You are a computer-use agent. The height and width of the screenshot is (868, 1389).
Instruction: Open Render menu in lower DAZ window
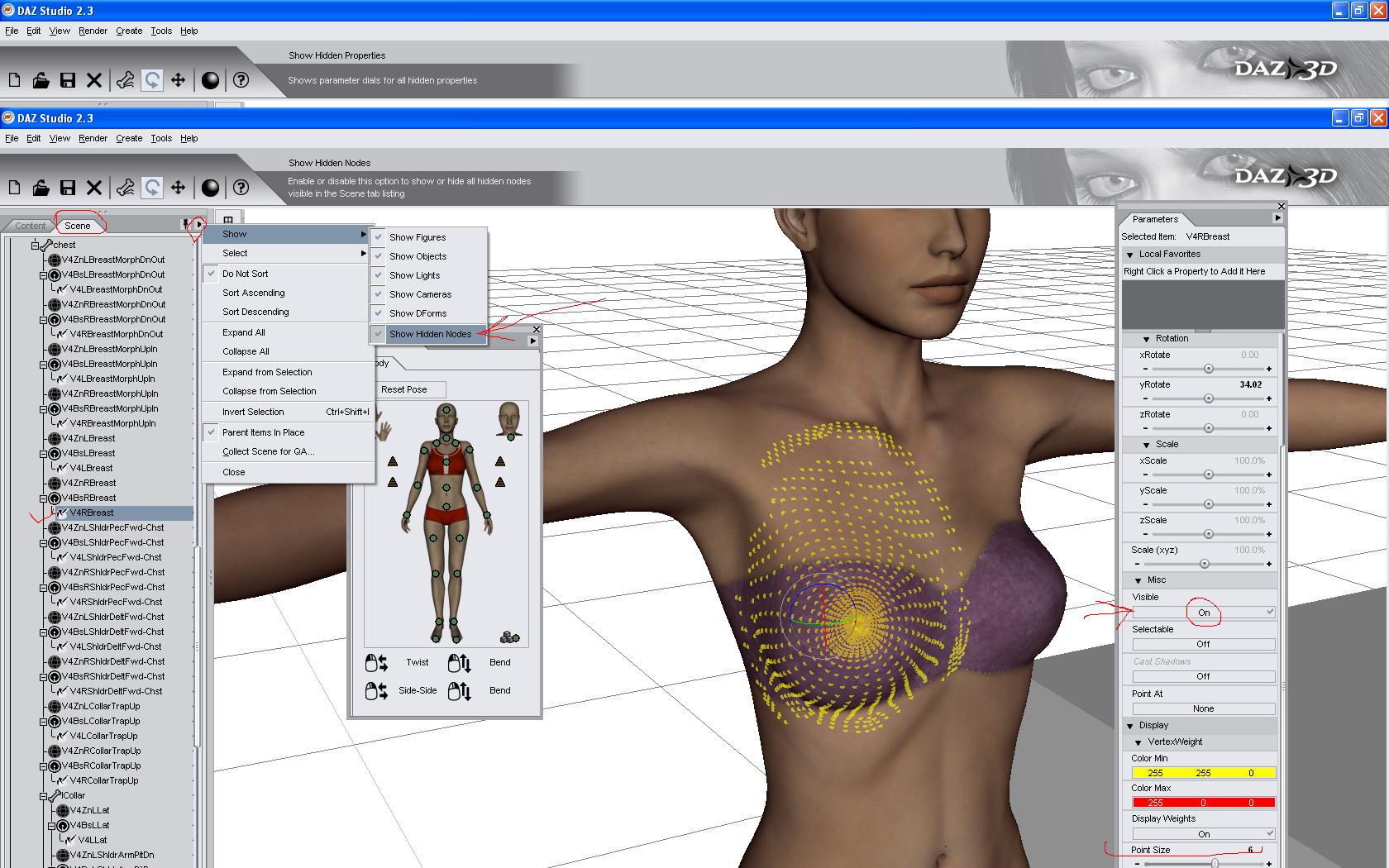click(x=93, y=138)
